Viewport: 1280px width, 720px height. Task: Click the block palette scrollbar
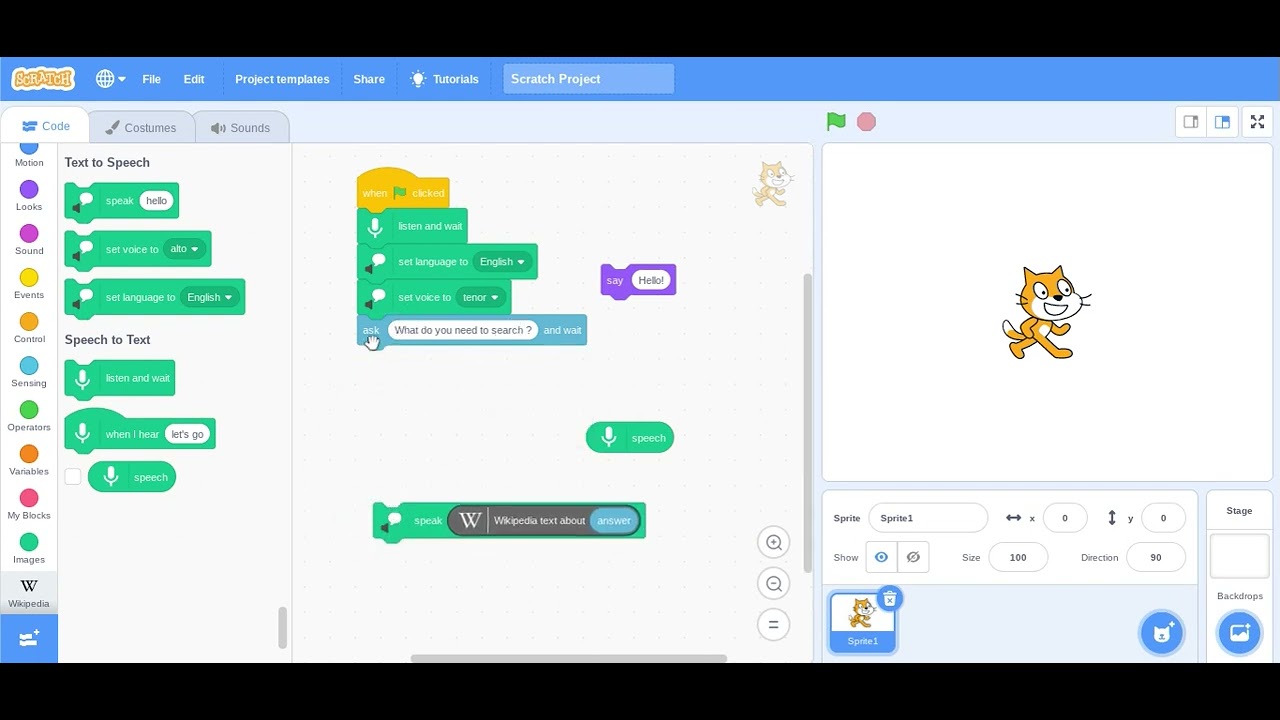click(x=282, y=627)
